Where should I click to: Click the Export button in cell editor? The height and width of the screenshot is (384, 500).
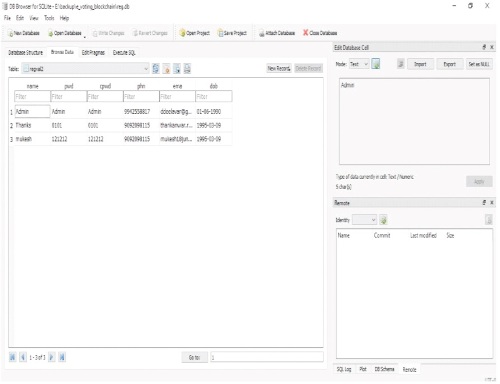(449, 64)
